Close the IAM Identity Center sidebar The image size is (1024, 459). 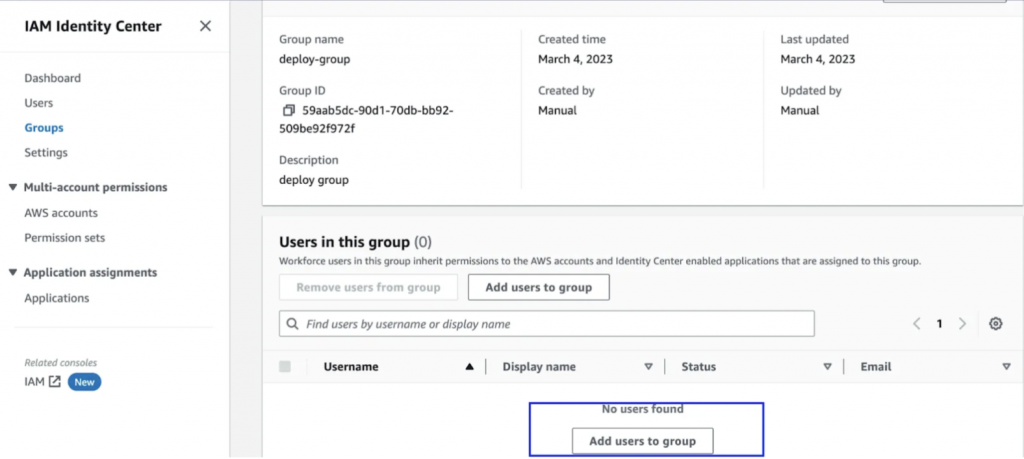pos(205,26)
